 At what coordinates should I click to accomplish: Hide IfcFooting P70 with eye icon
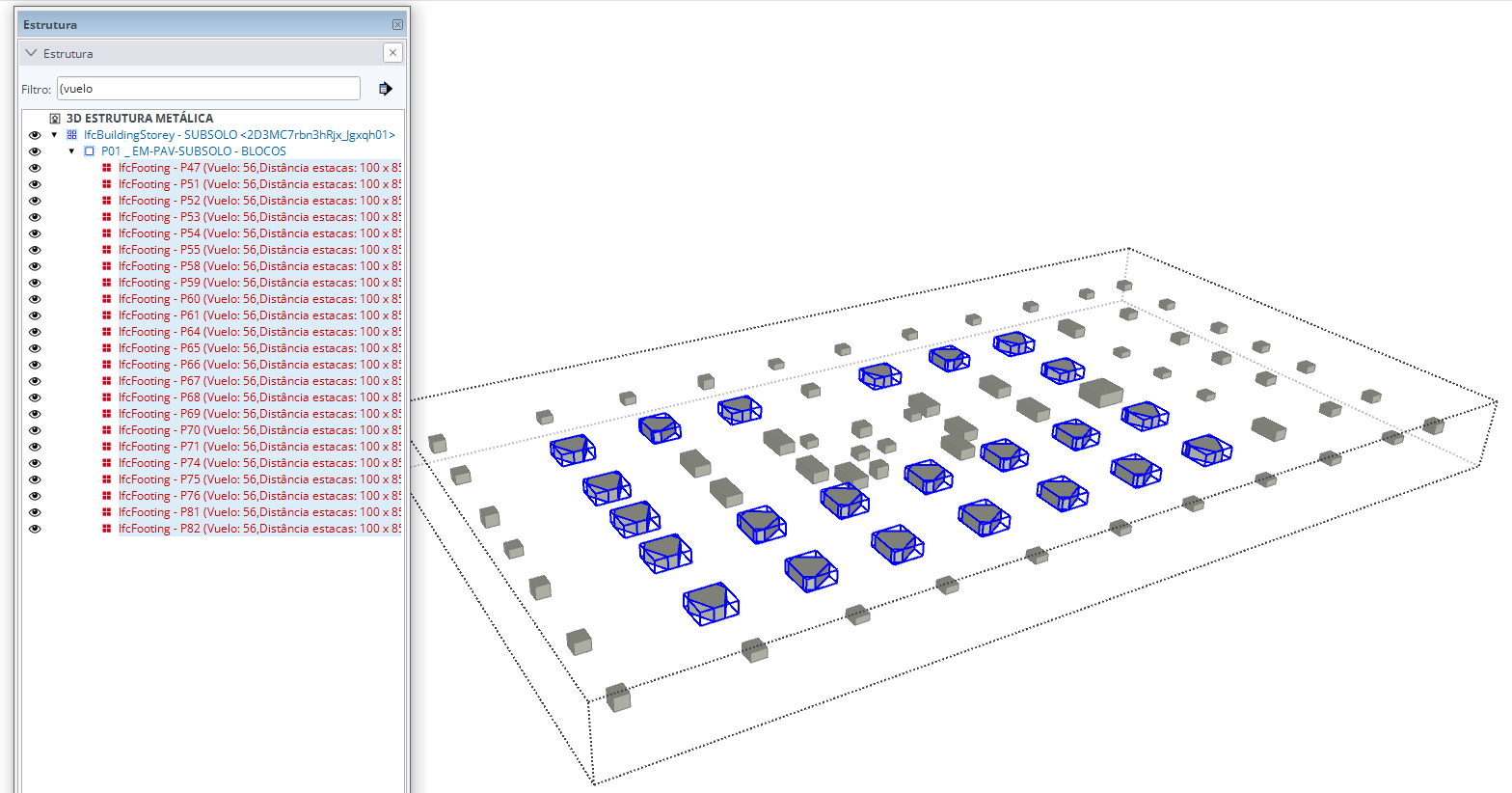[x=35, y=430]
